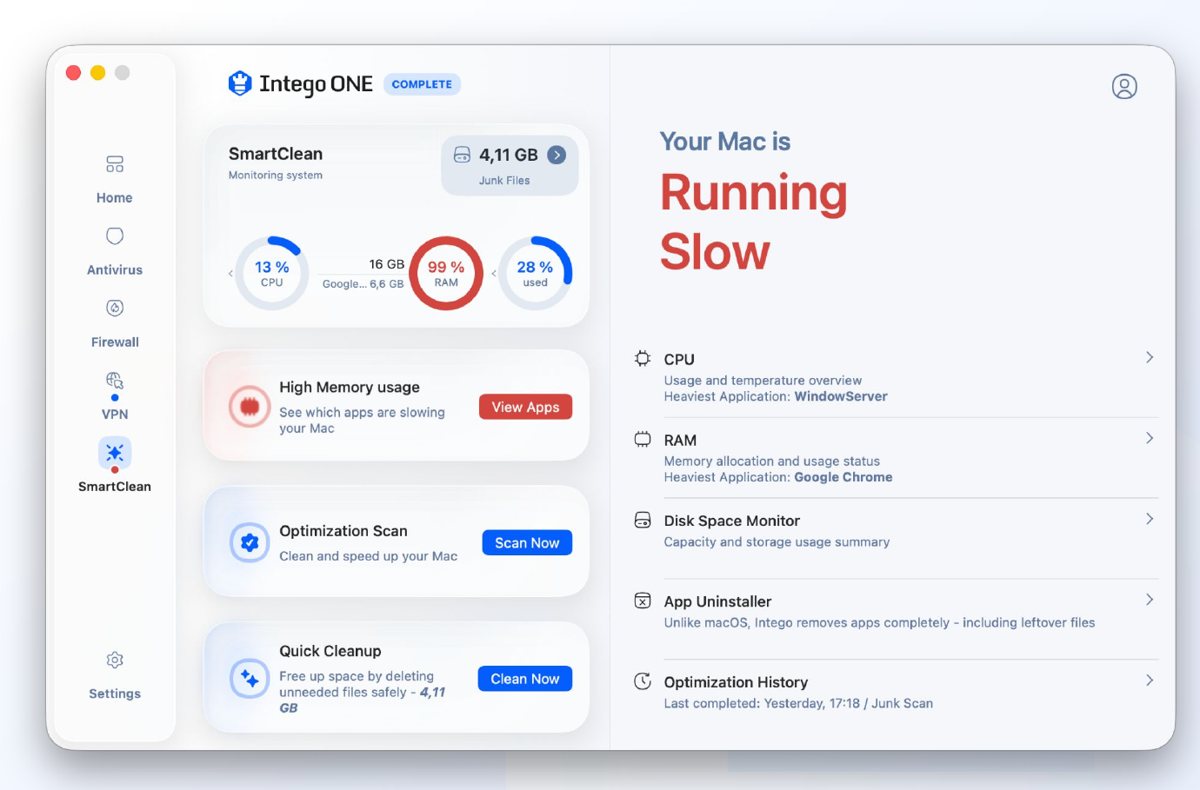This screenshot has height=790, width=1200.
Task: Expand the App Uninstaller chevron
Action: coord(1149,600)
